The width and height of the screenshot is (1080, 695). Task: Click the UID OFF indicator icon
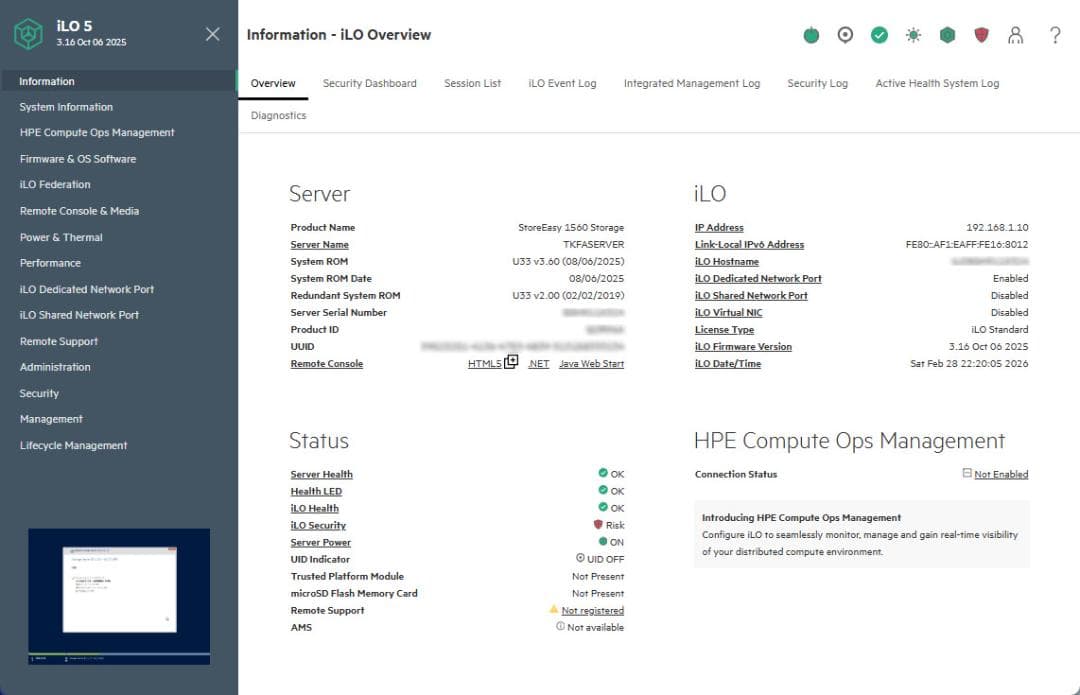tap(580, 558)
